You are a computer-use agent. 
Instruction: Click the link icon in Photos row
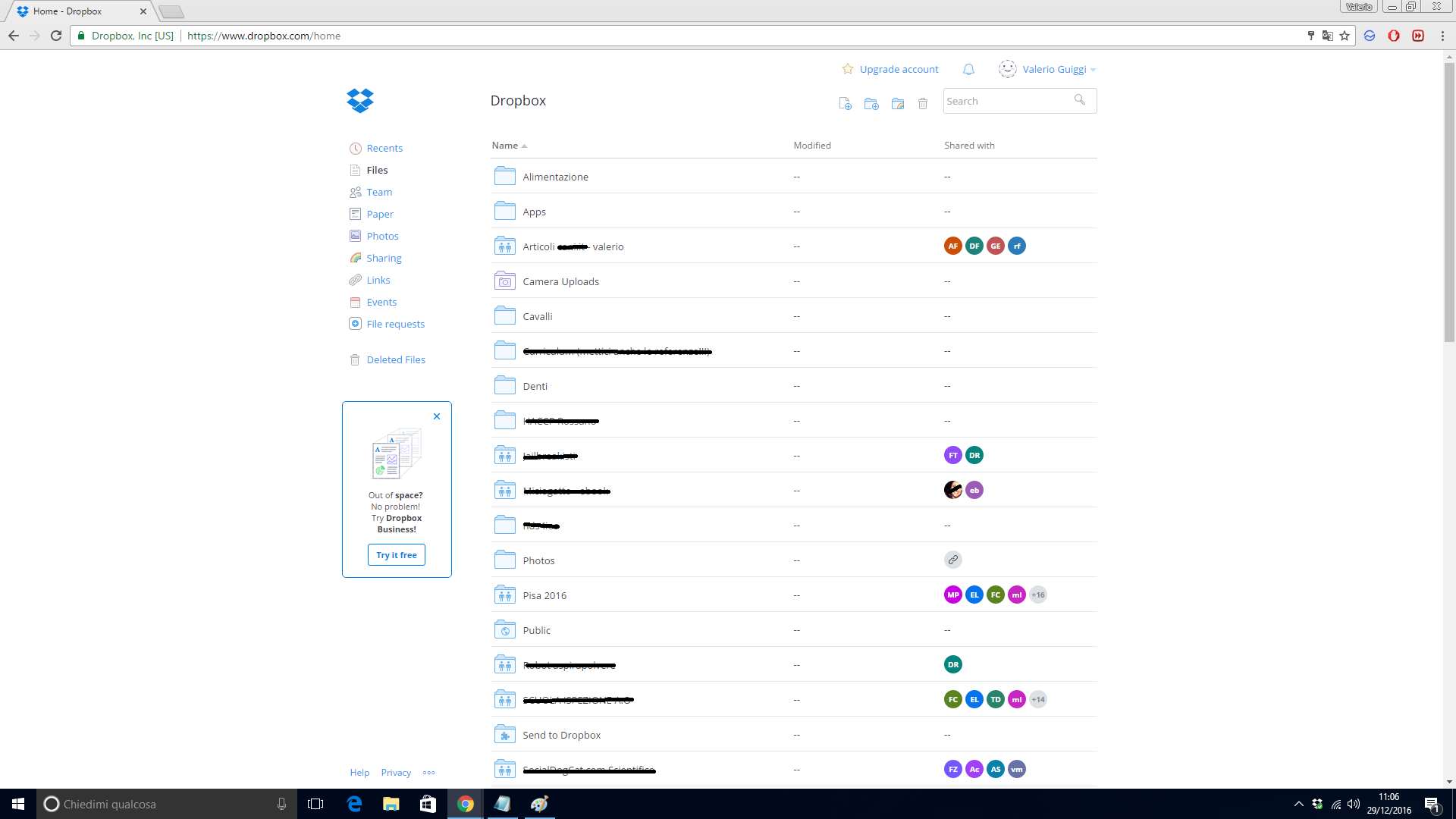pyautogui.click(x=953, y=560)
